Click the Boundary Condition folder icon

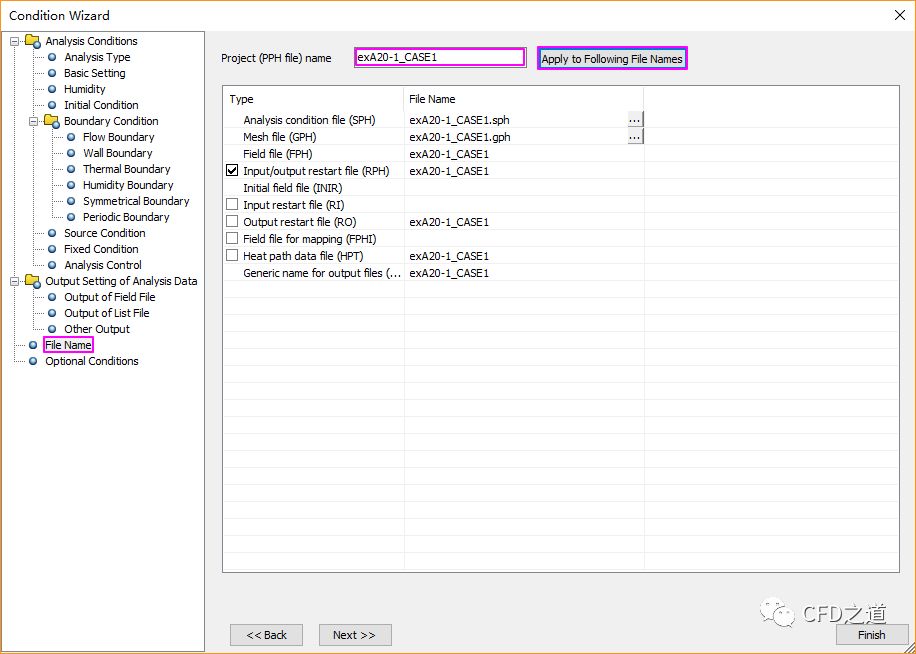pyautogui.click(x=52, y=121)
